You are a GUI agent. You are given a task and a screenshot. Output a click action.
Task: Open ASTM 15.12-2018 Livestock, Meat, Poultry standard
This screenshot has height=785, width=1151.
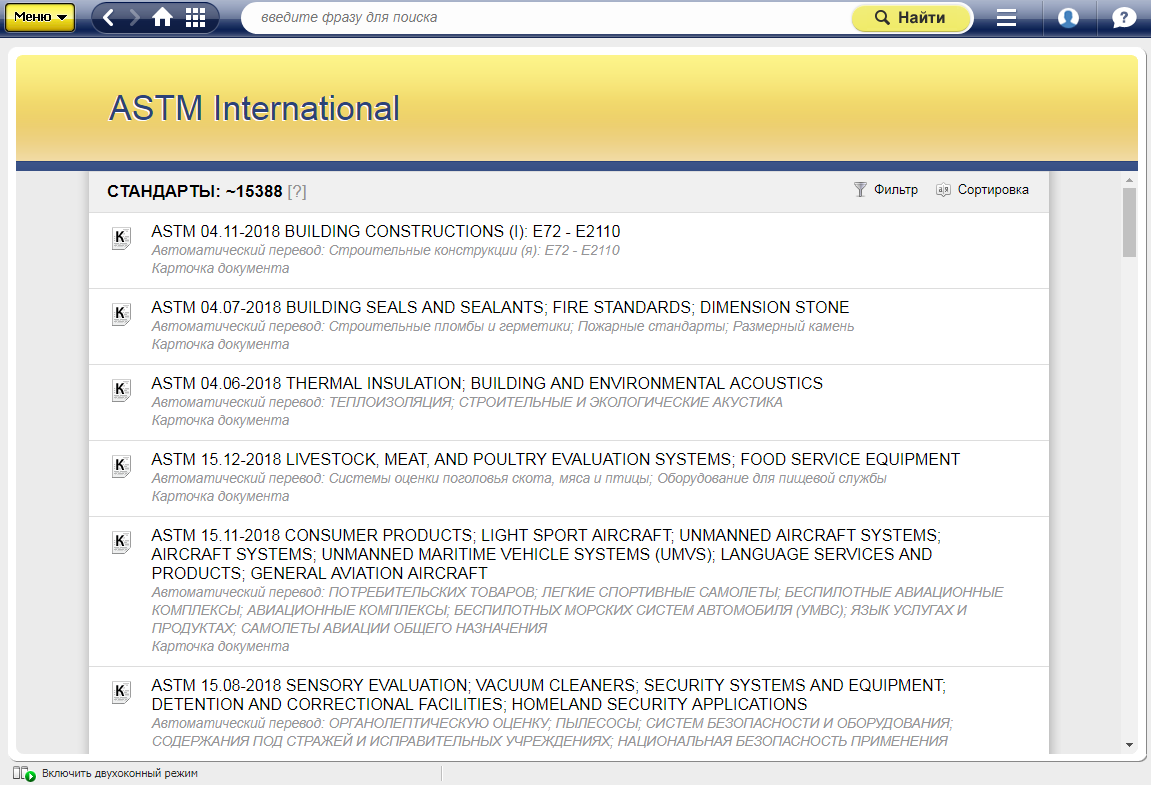tap(555, 459)
